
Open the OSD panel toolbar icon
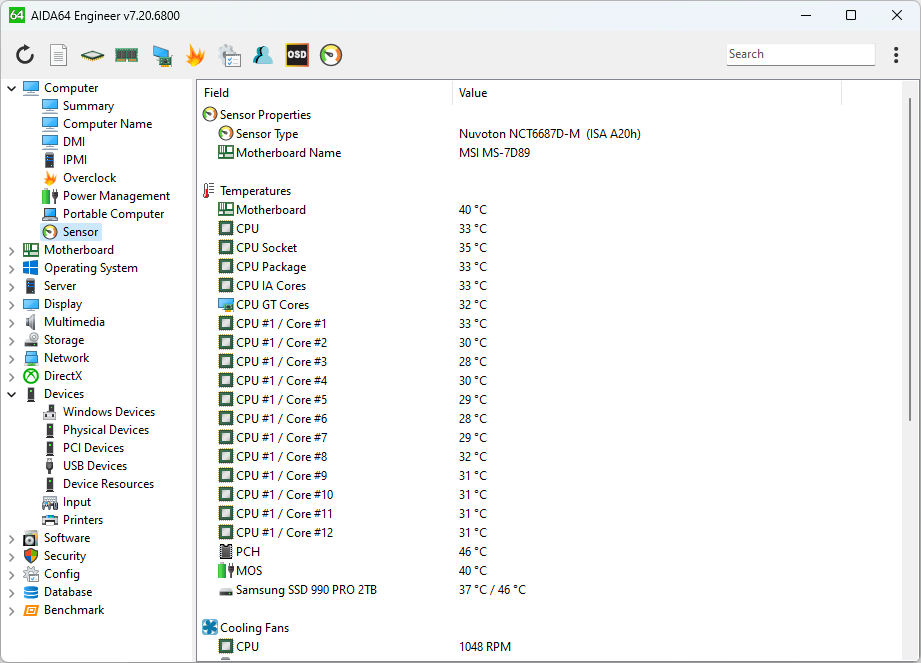[297, 55]
